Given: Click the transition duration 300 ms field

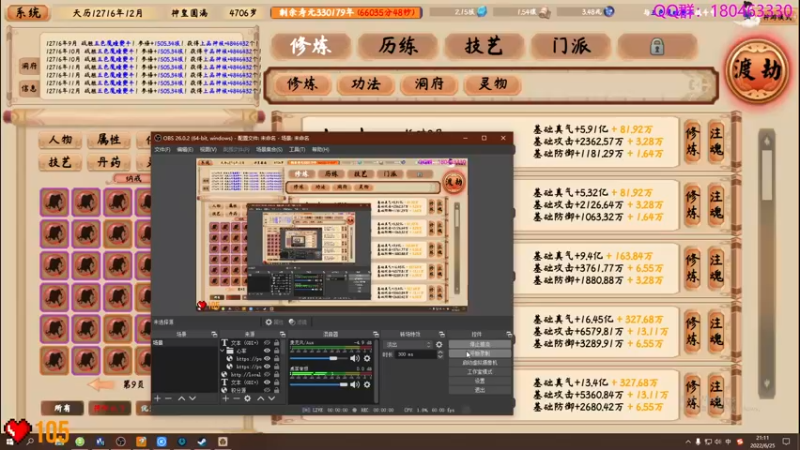Looking at the screenshot, I should [416, 354].
